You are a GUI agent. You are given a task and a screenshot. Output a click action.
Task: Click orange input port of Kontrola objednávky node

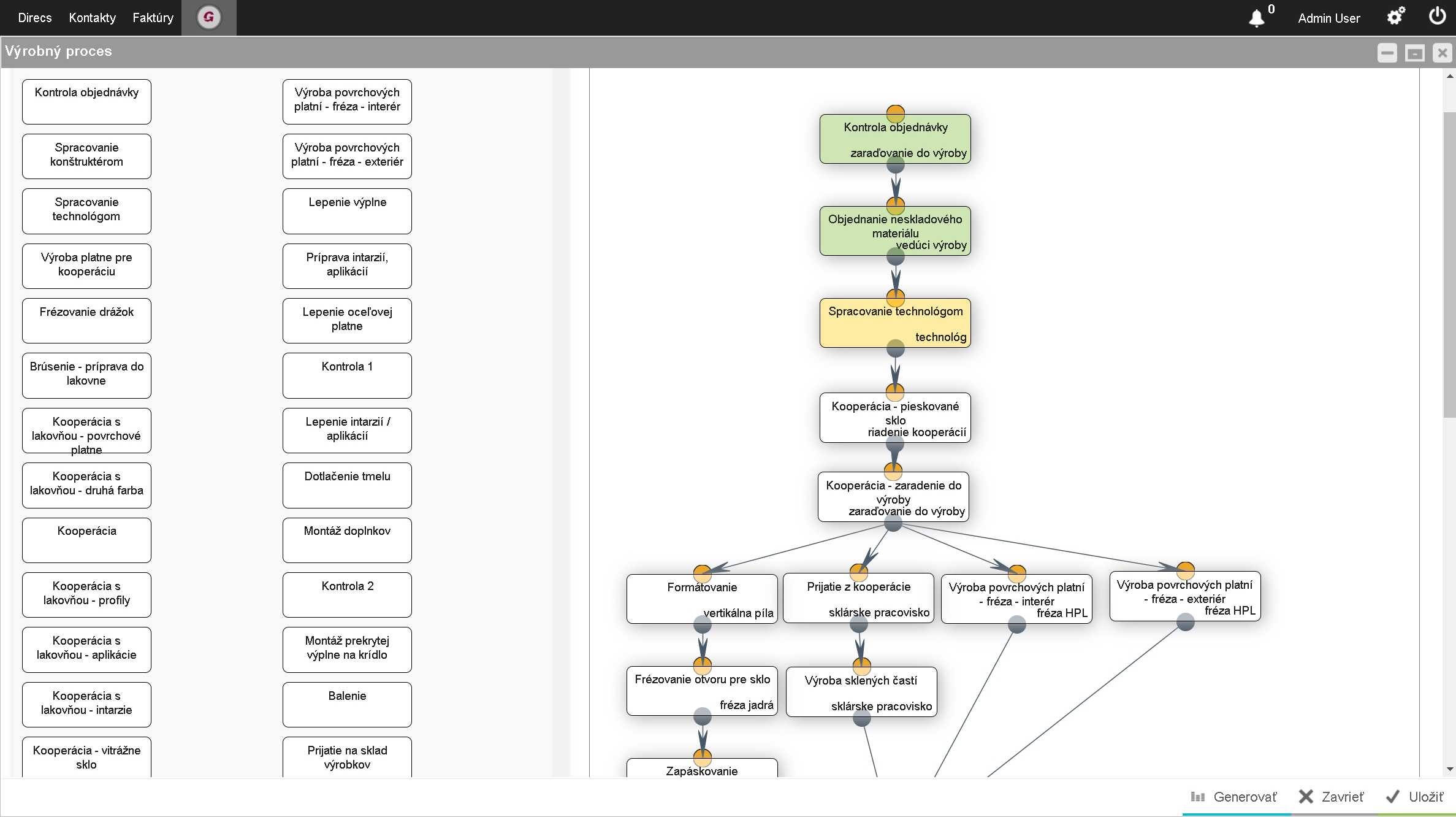[x=896, y=114]
